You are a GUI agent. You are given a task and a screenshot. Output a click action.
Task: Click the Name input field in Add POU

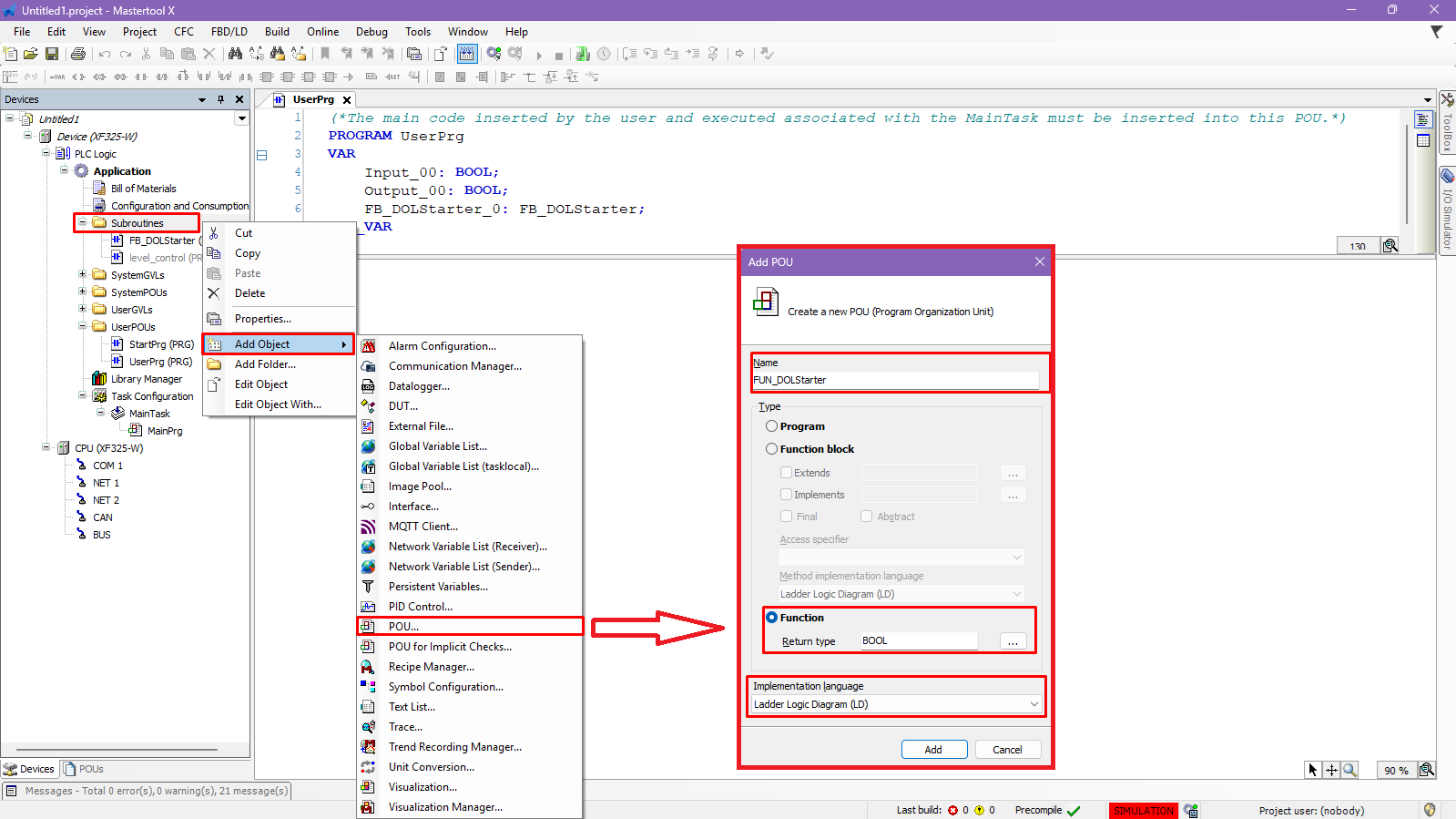(895, 380)
